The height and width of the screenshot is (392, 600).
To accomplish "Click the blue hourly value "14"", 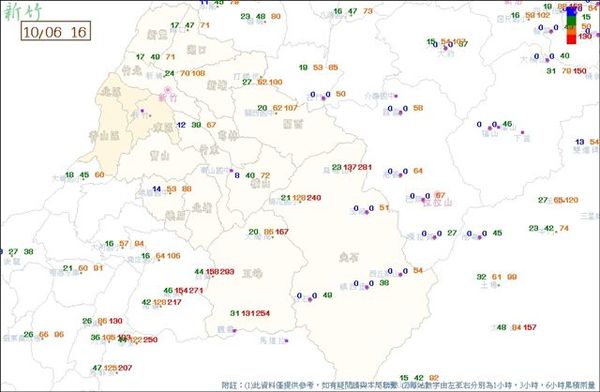I will coord(157,189).
